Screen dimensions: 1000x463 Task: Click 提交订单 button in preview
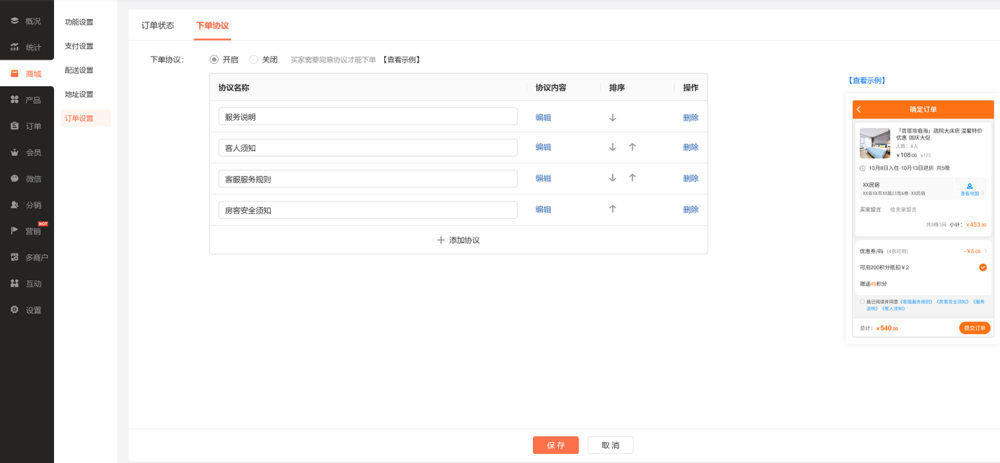(974, 328)
